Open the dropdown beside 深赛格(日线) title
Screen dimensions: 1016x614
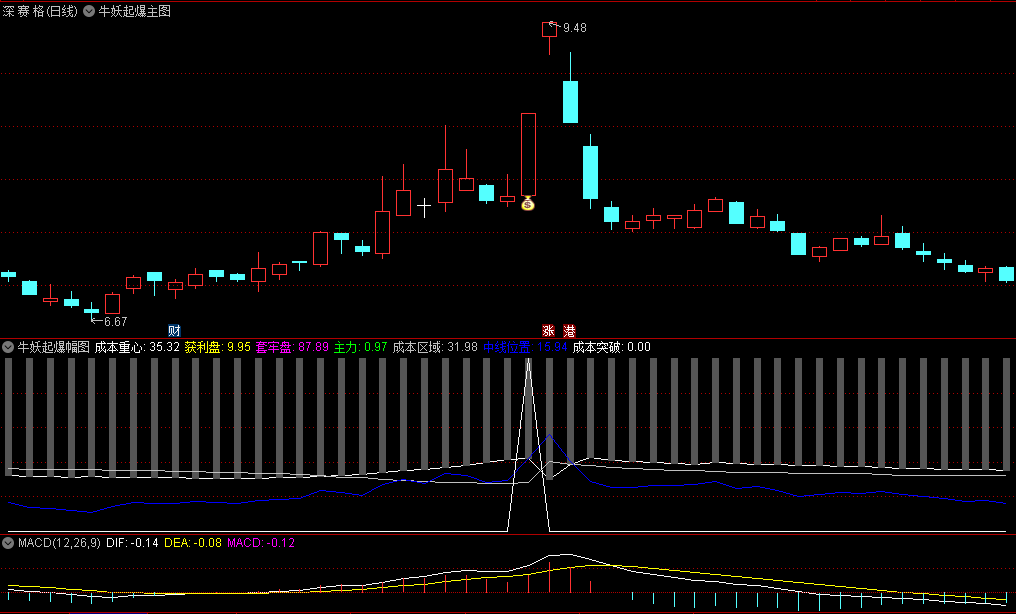pos(89,11)
